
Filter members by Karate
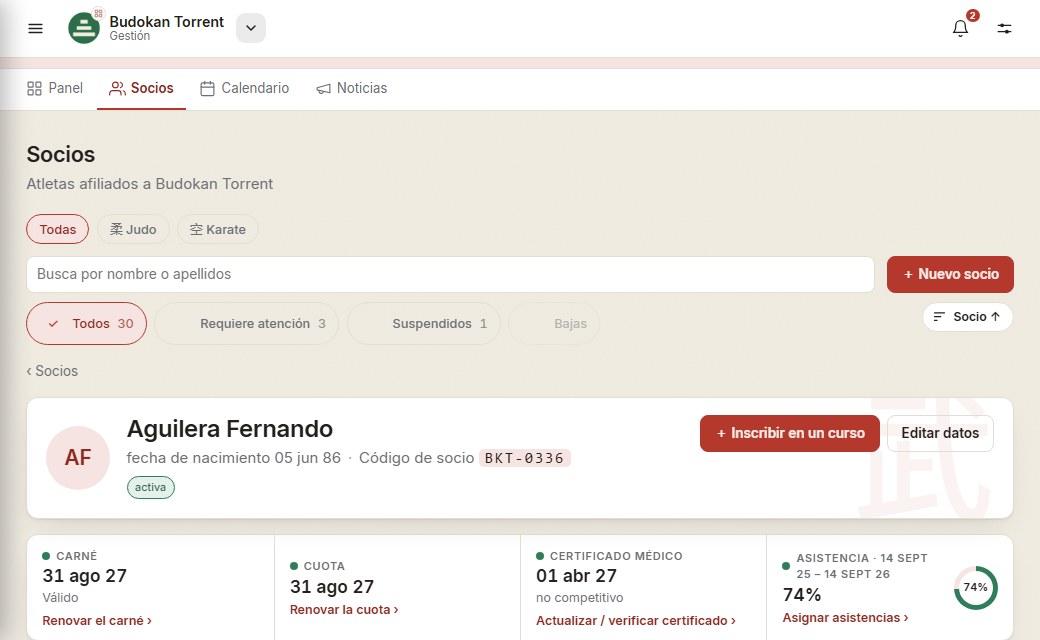pos(218,229)
